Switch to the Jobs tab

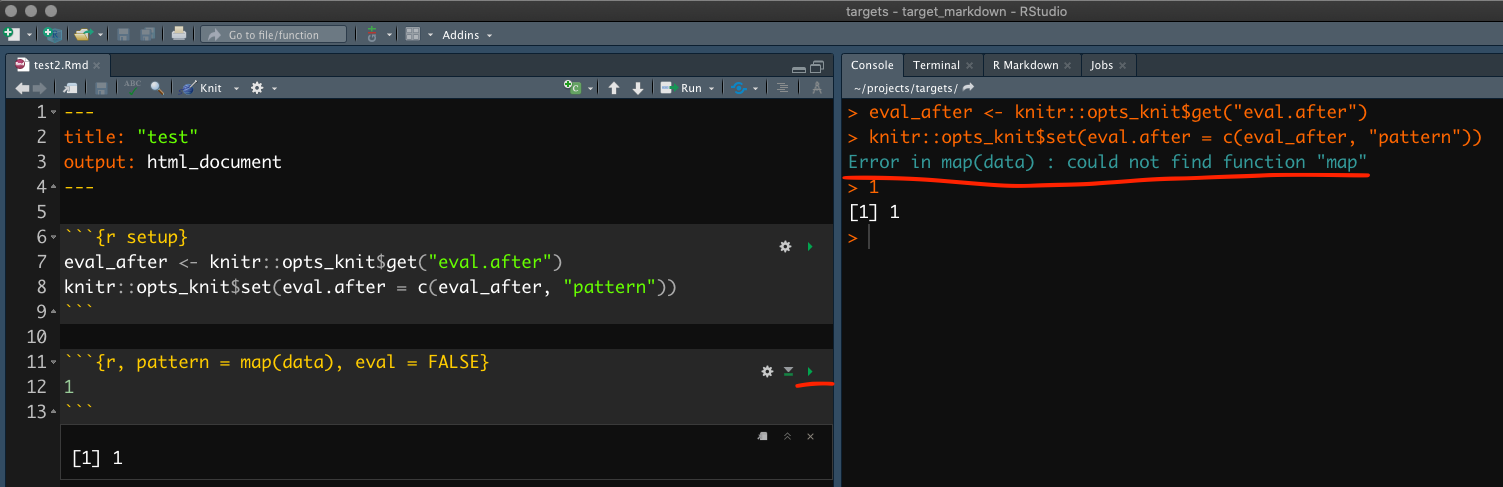coord(1102,65)
